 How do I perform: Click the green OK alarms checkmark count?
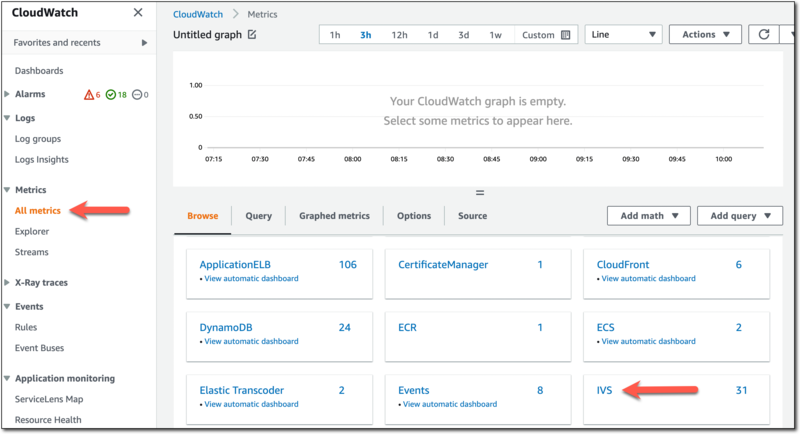tap(116, 94)
